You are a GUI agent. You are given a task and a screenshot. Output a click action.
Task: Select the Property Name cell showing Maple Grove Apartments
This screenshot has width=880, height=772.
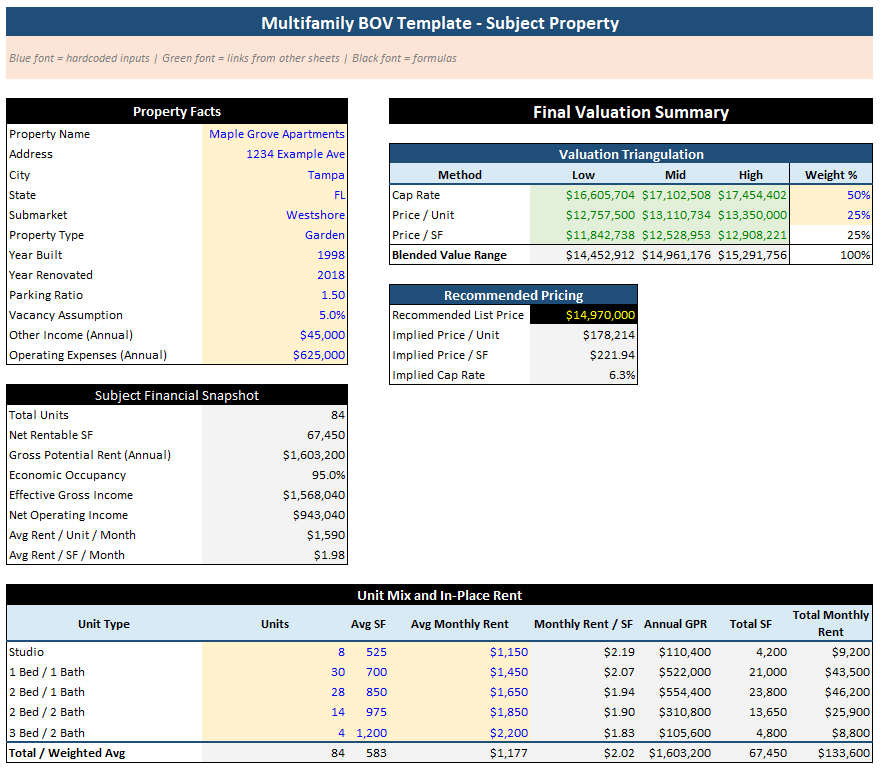point(277,134)
